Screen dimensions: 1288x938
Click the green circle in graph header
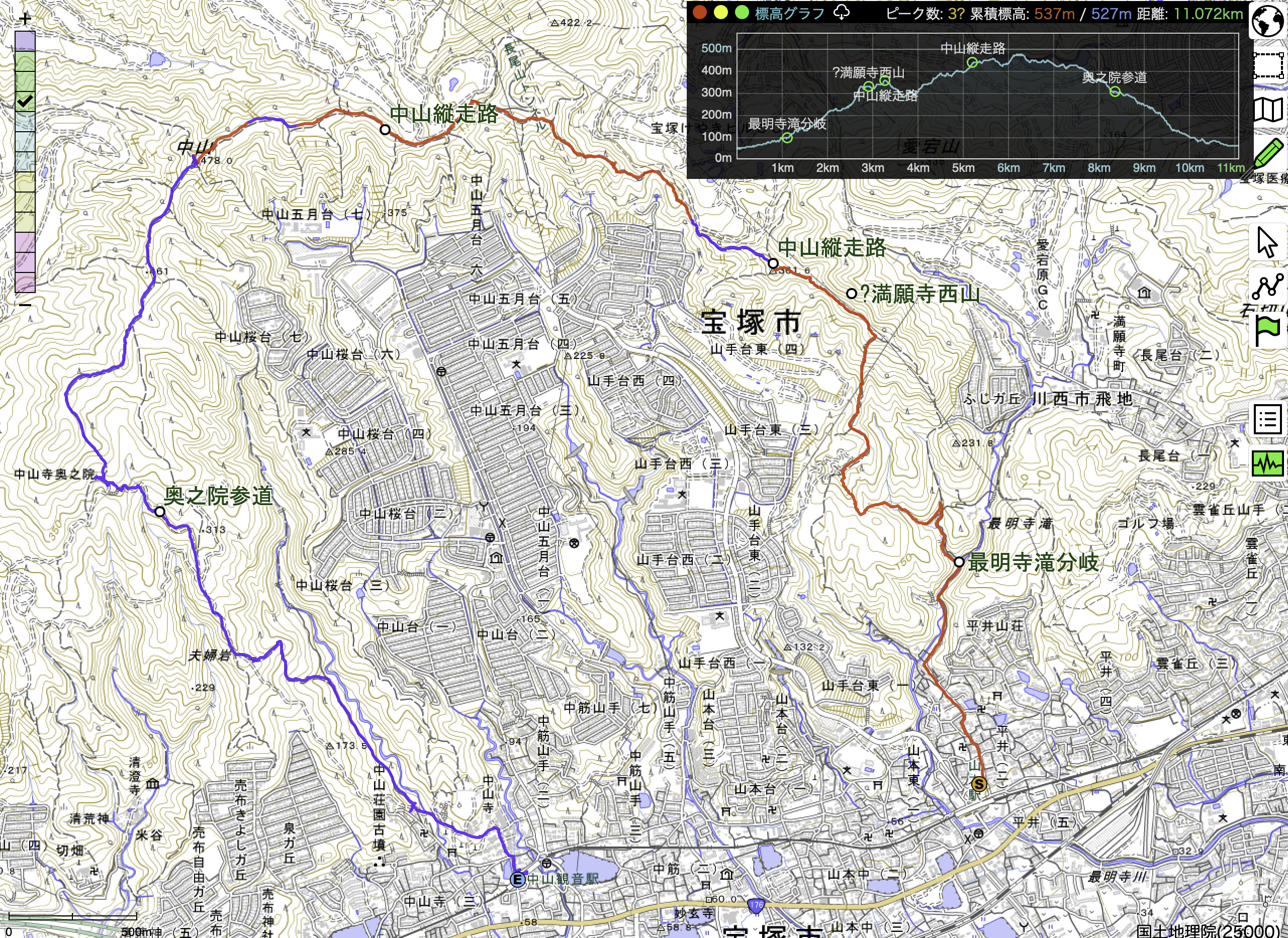click(742, 13)
